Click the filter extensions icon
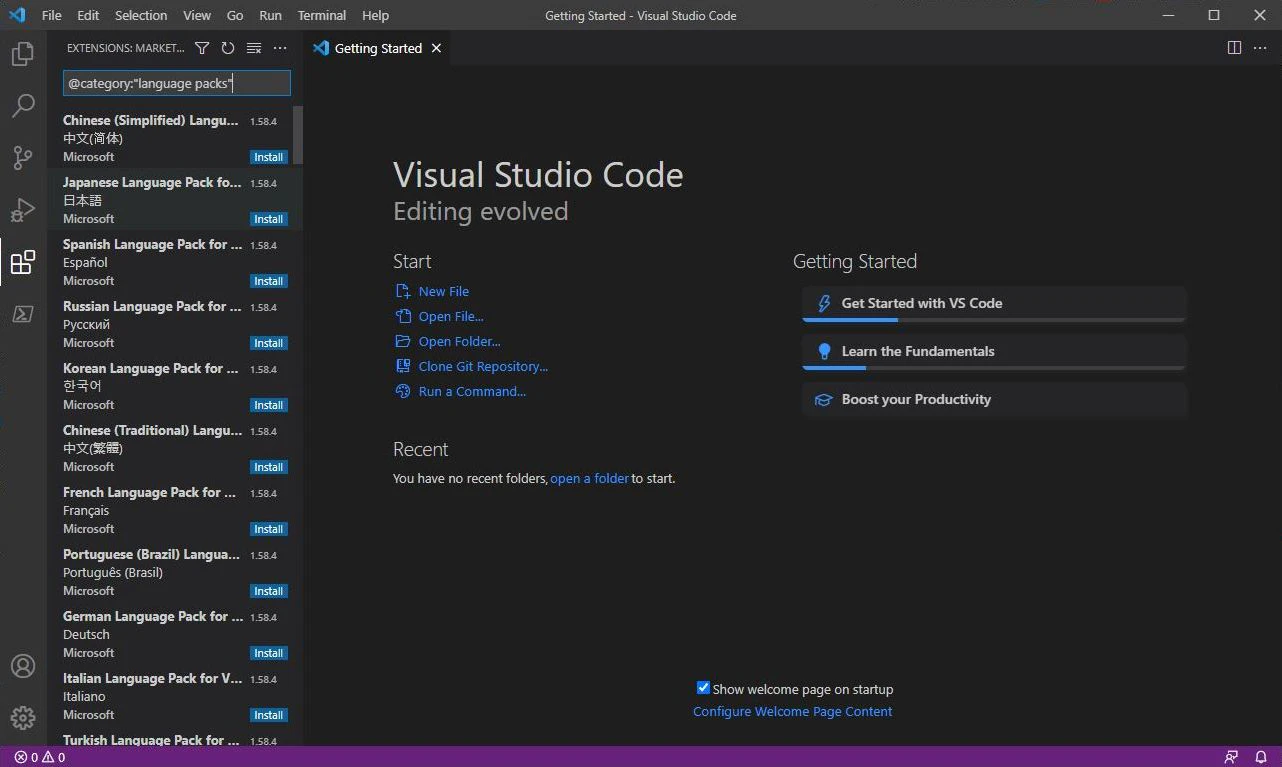1282x767 pixels. tap(202, 48)
